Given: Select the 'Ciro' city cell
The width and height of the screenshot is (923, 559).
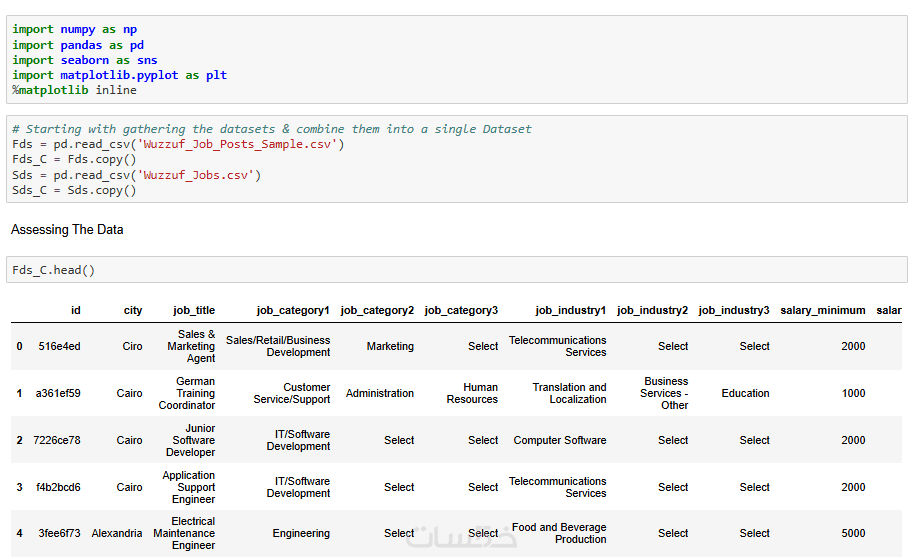Looking at the screenshot, I should (x=132, y=347).
